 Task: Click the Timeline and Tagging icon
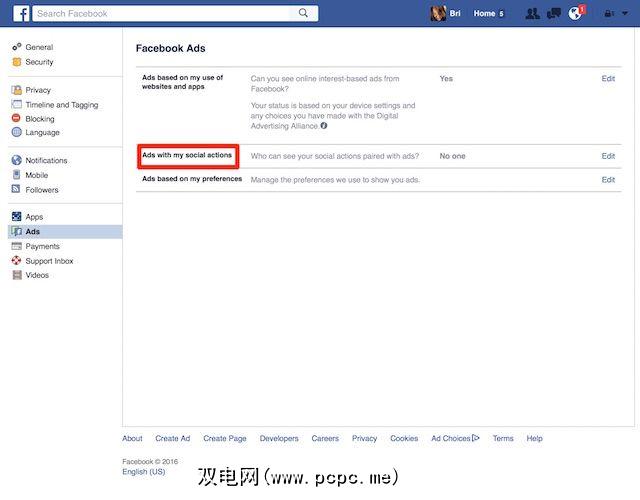coord(17,104)
